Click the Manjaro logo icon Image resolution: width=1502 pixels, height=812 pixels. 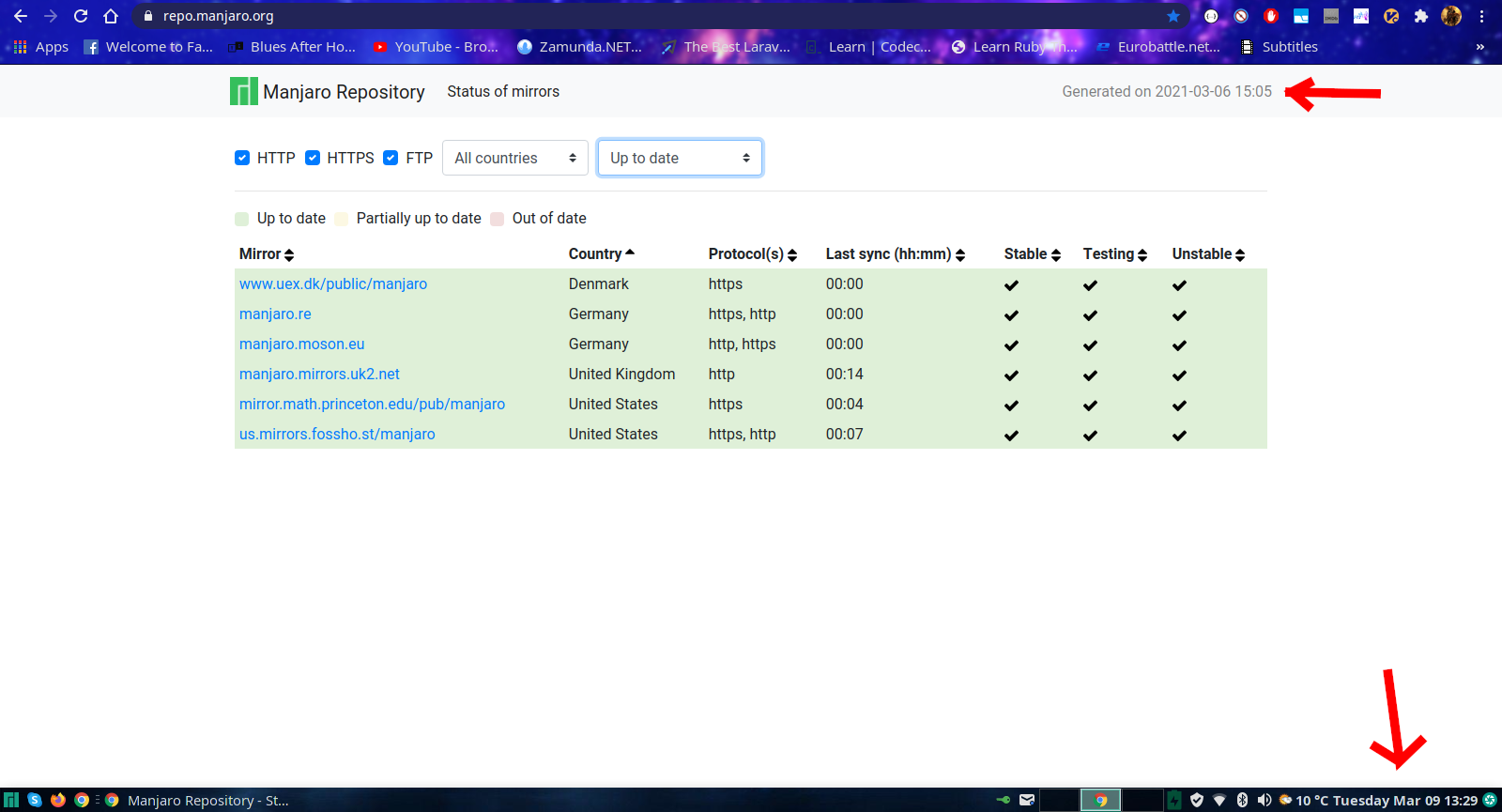tap(243, 91)
